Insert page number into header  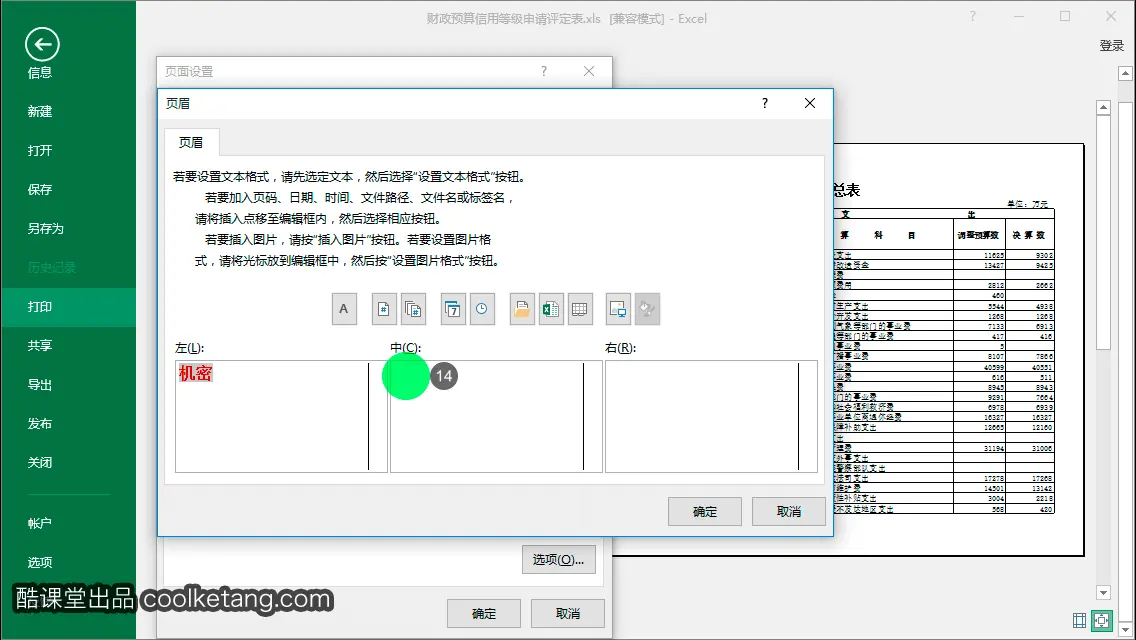pyautogui.click(x=384, y=309)
